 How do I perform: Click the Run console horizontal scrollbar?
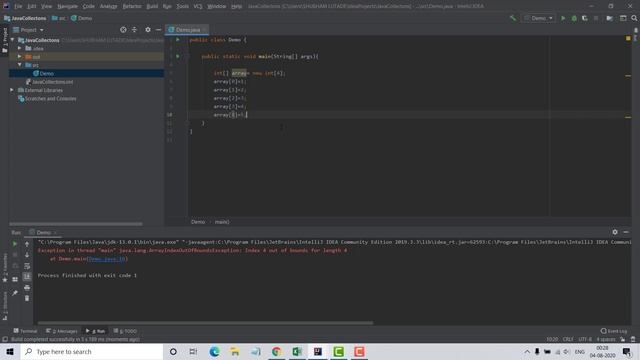pyautogui.click(x=205, y=323)
